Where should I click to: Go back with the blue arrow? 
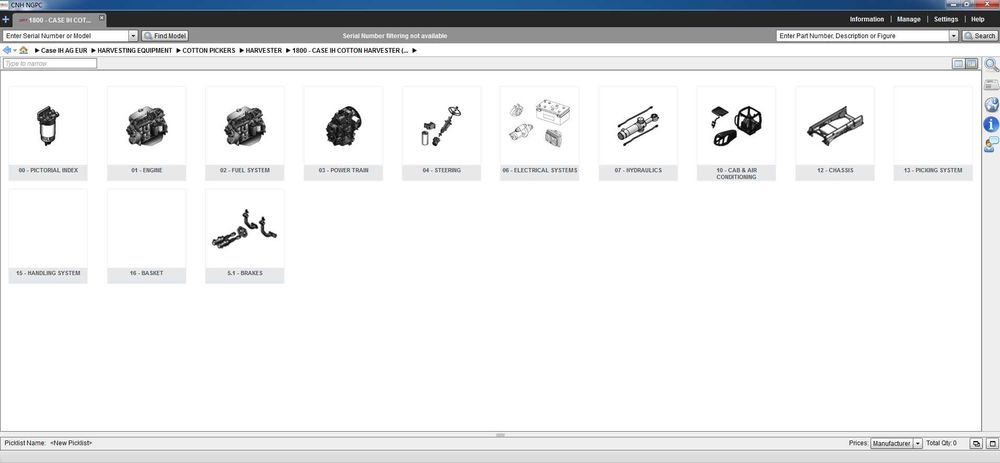tap(6, 50)
